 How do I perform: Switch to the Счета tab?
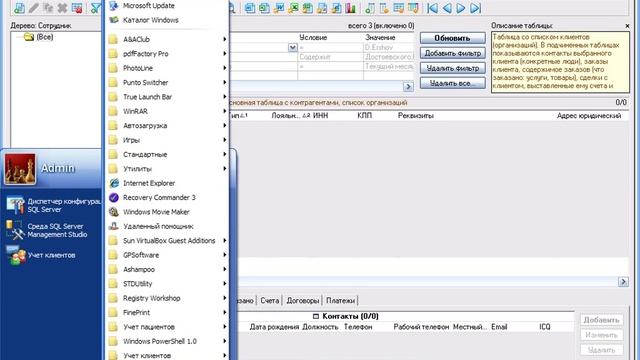270,301
